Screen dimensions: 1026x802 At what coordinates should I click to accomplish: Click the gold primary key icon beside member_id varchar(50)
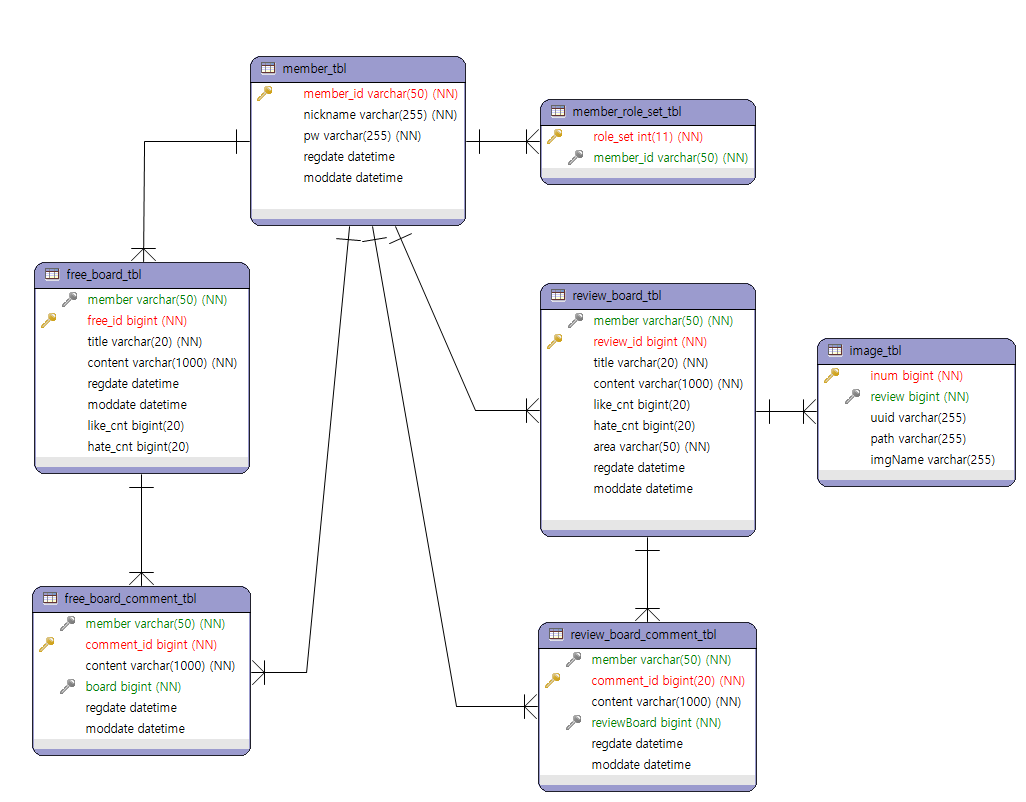264,94
